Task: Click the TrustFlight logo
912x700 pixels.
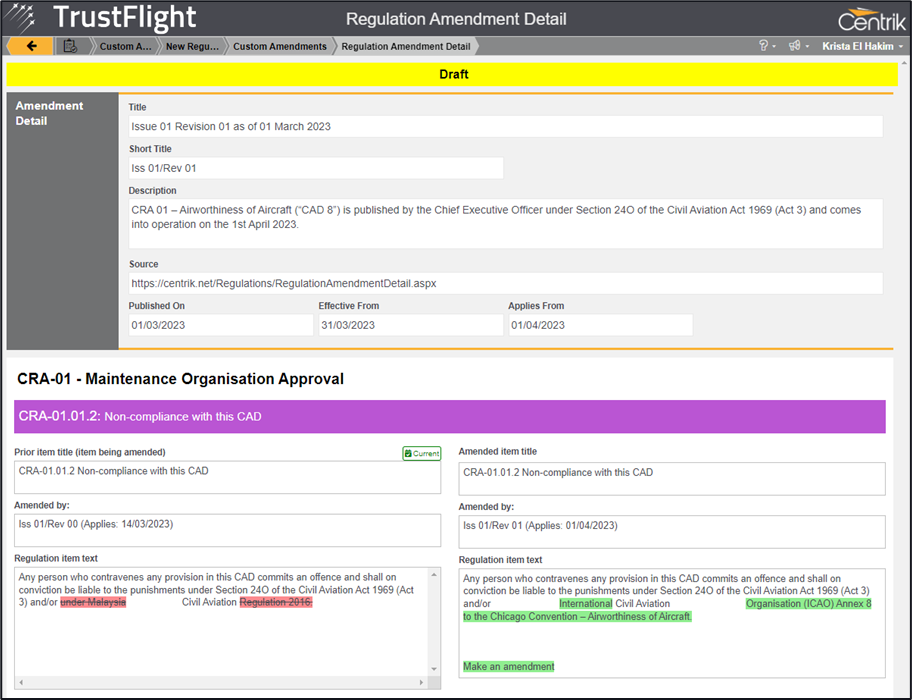Action: click(102, 18)
